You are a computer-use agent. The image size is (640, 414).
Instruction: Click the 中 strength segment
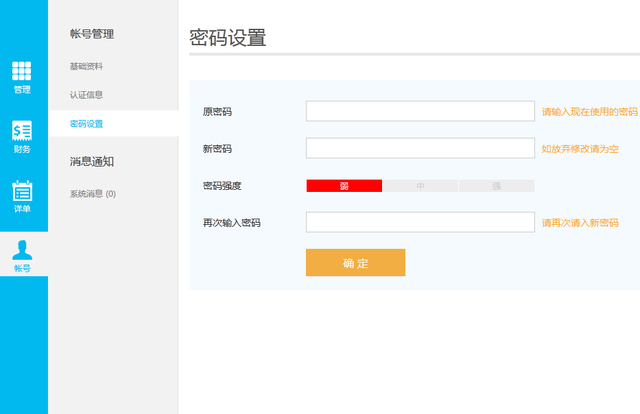click(x=420, y=186)
